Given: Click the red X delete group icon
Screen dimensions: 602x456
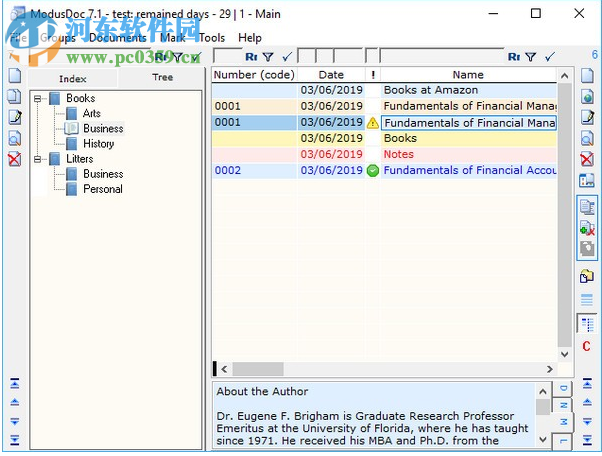Looking at the screenshot, I should tap(14, 159).
